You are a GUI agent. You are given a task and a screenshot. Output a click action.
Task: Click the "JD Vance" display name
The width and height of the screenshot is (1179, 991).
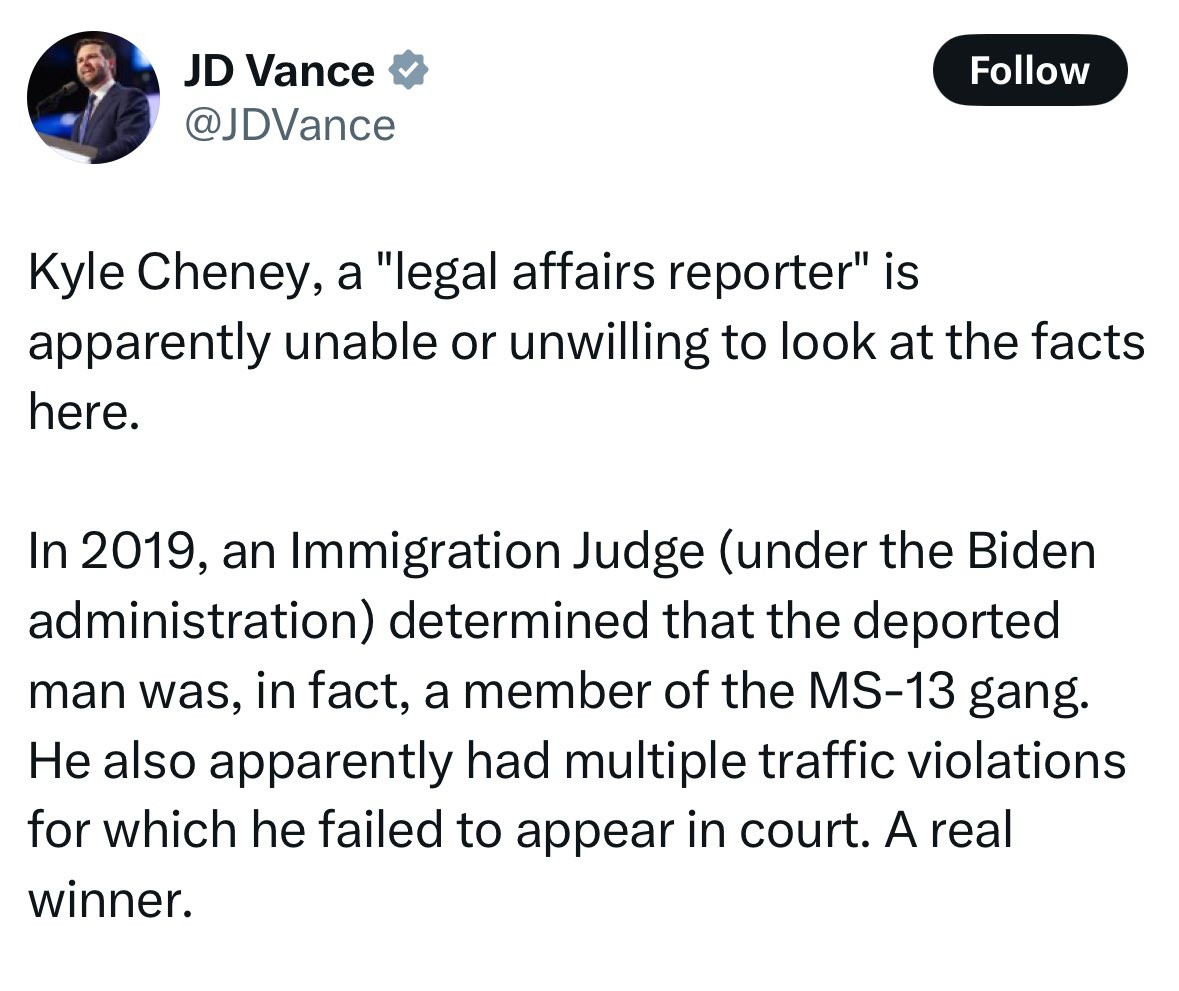278,71
